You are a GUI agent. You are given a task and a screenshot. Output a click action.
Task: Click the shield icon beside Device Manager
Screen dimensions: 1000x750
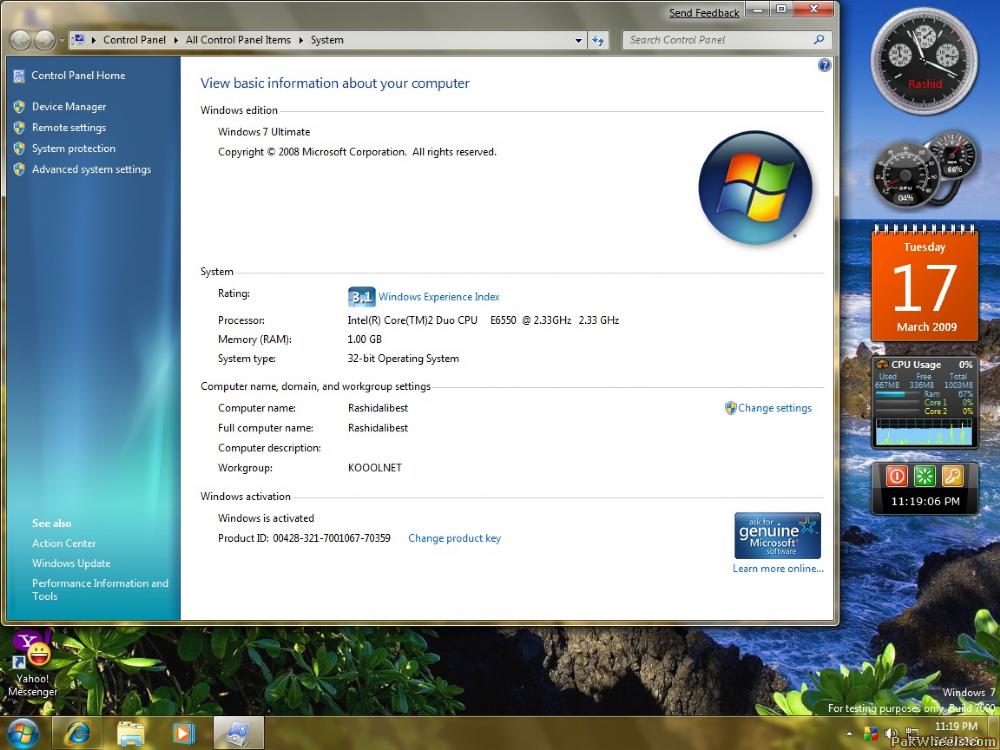coord(19,107)
